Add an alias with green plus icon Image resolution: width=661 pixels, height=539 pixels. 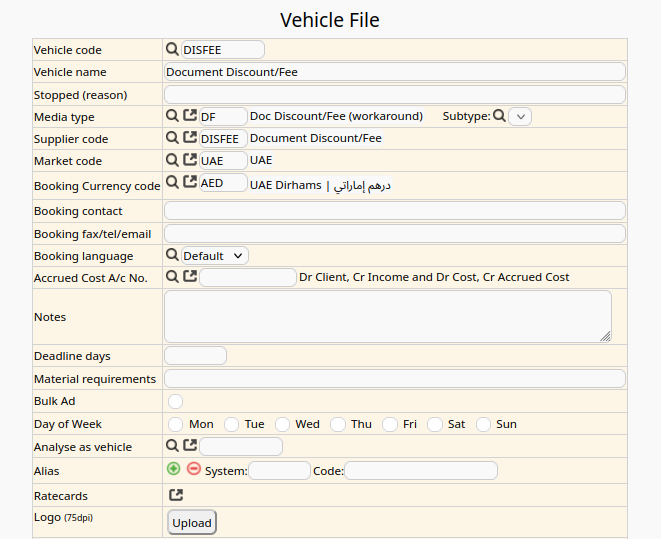pos(174,469)
